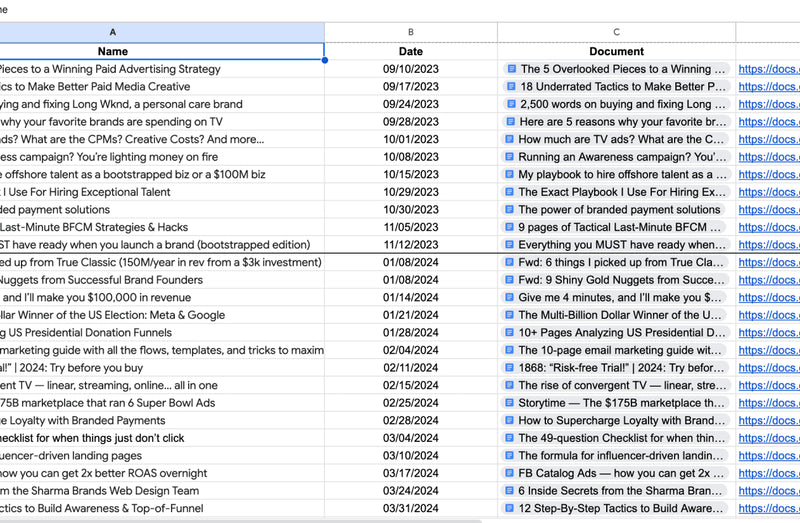Open 'Storytime — The $175B marketplace' document chip

pos(621,403)
